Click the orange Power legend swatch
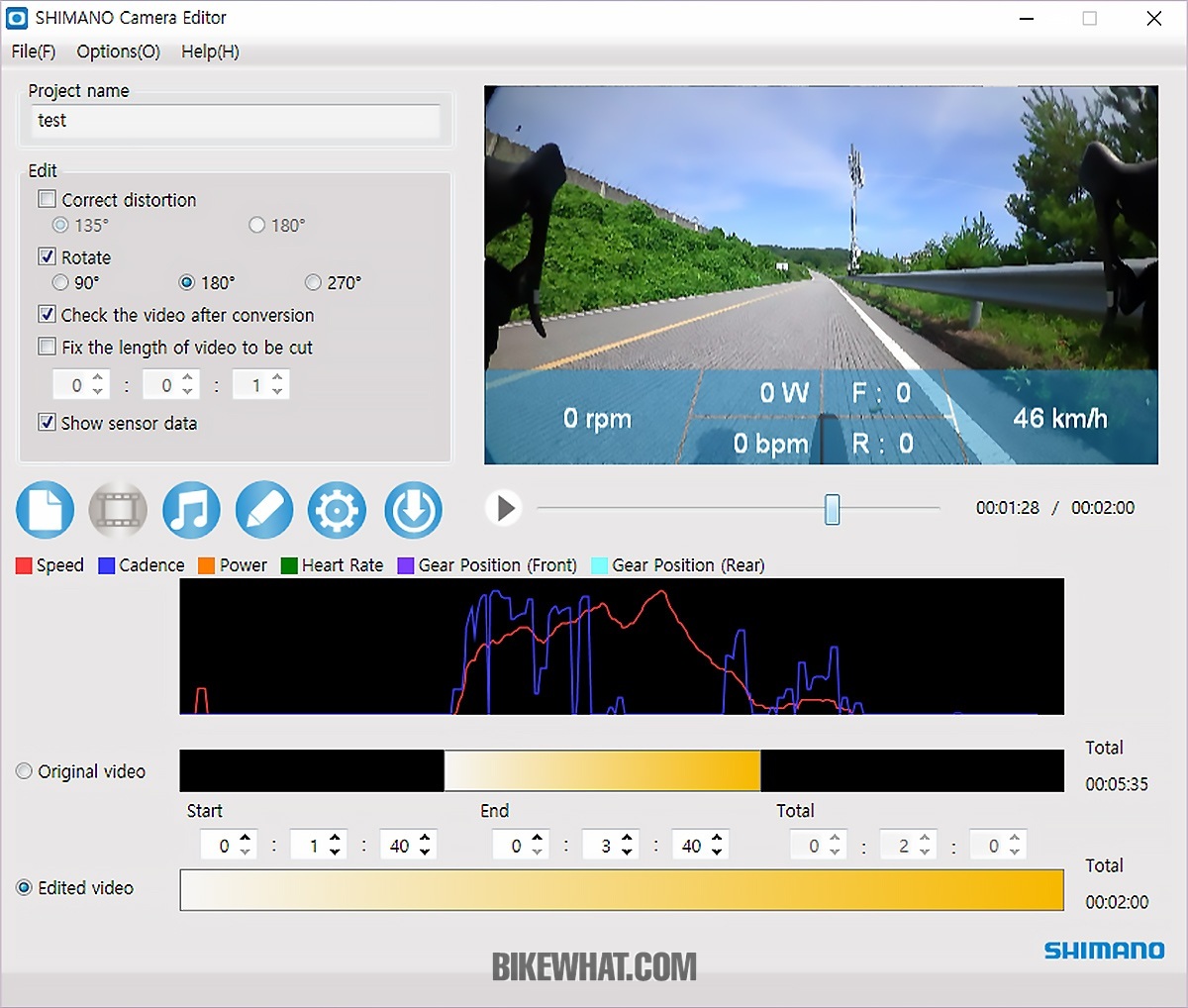 pyautogui.click(x=206, y=565)
